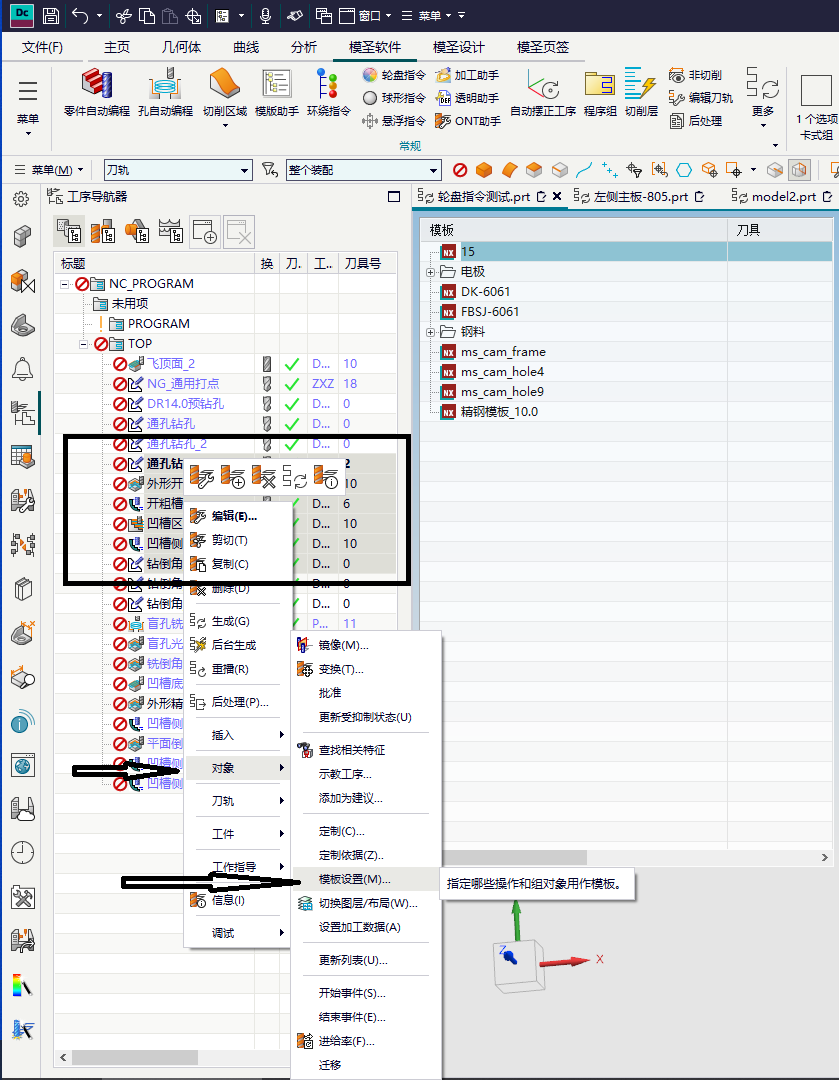Click the template list scroll right arrow
The image size is (839, 1080).
[825, 858]
